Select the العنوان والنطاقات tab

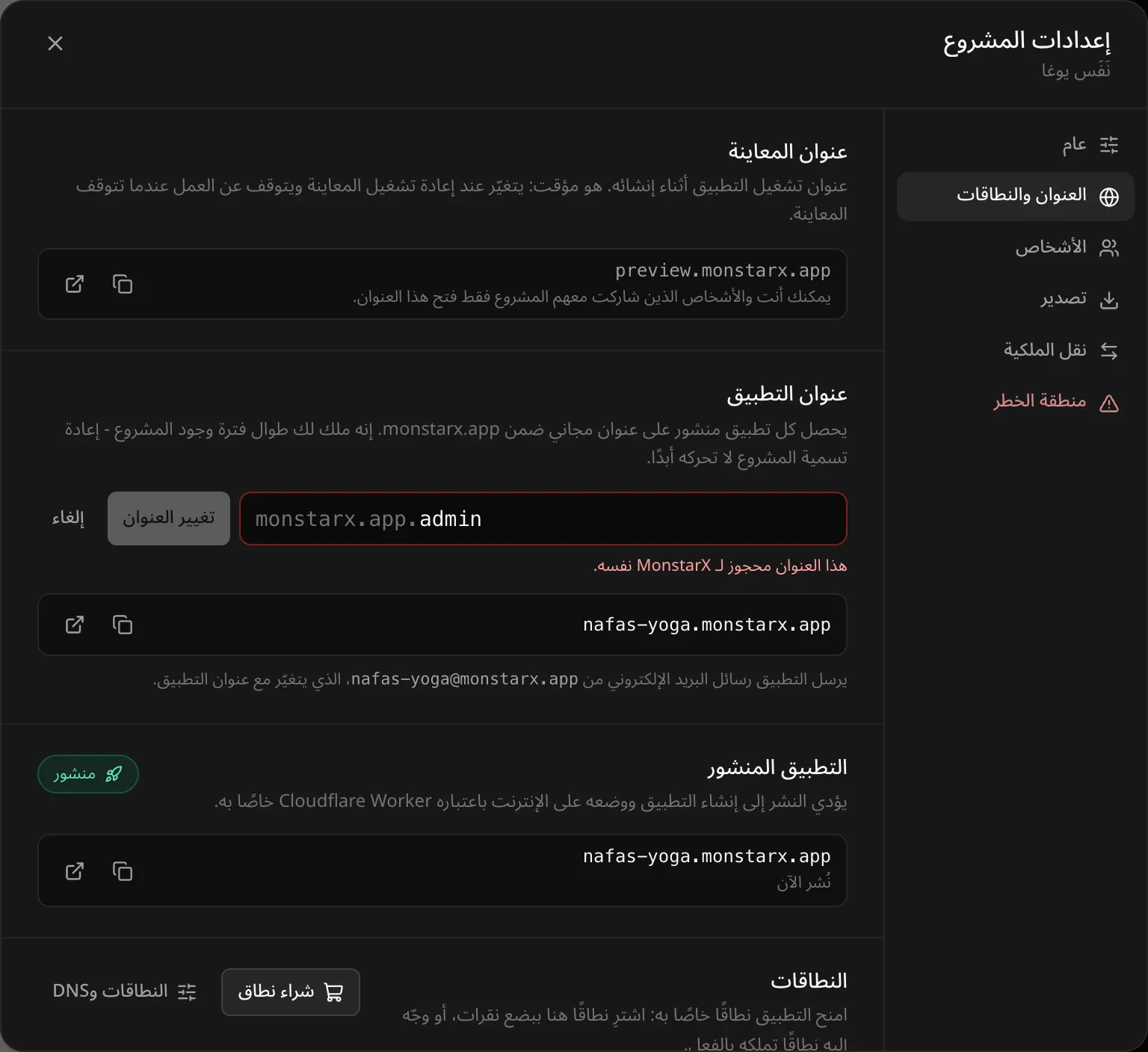click(x=1016, y=197)
